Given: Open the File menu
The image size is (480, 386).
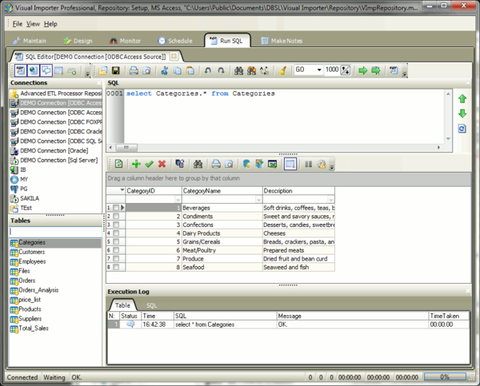Looking at the screenshot, I should pos(17,24).
